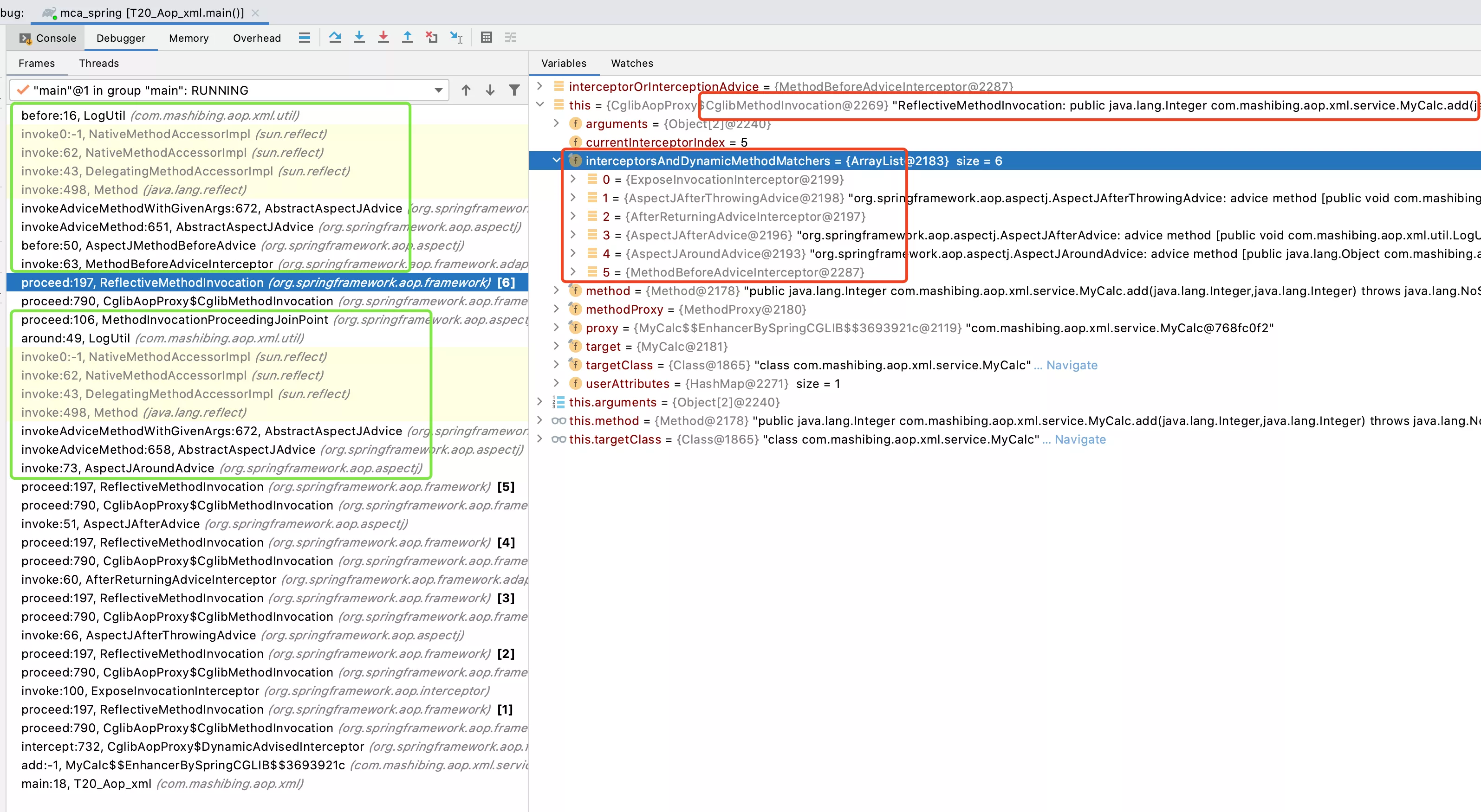Select the Threads tab
Screen dimensions: 1481x812
[99, 63]
